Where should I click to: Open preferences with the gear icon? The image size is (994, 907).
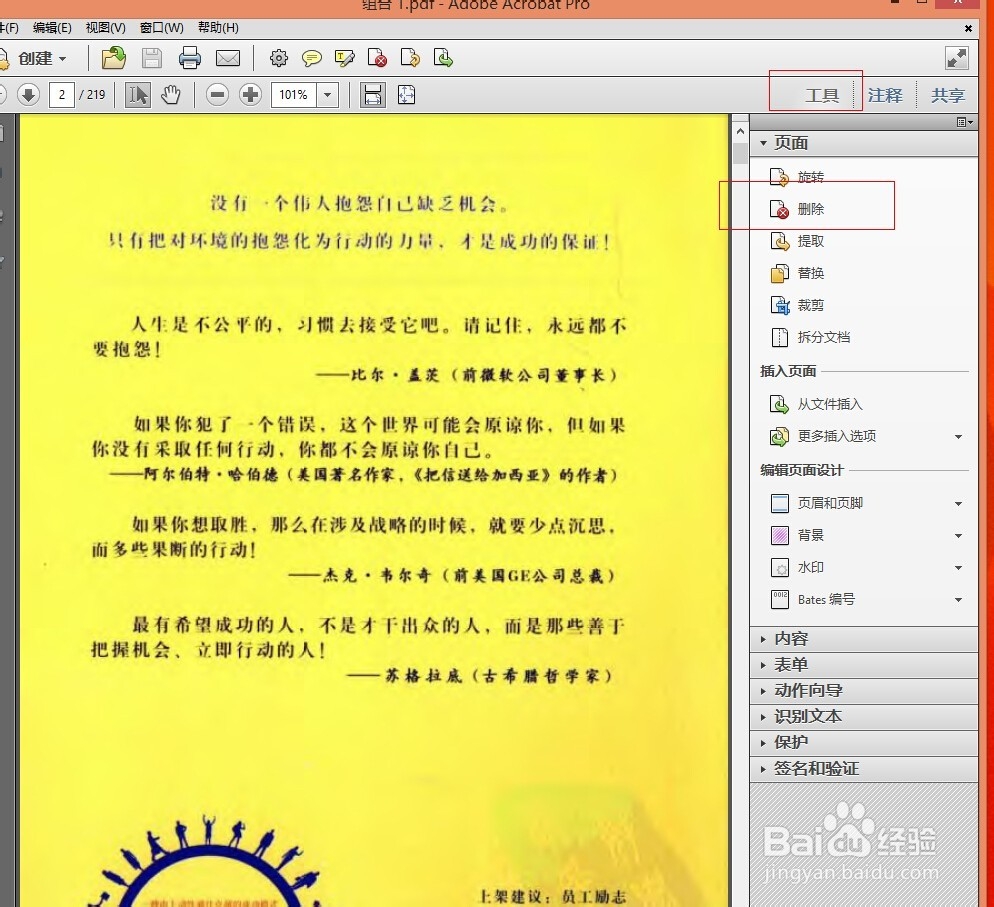(278, 58)
